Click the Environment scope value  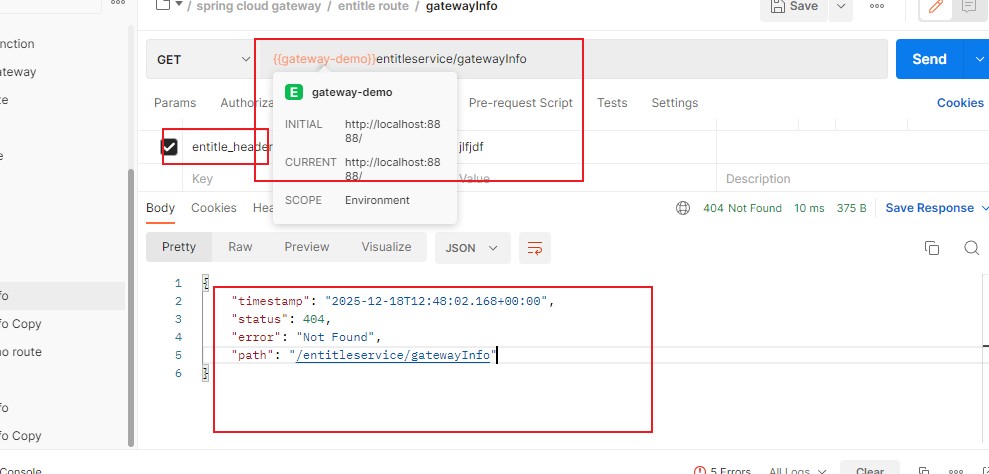(x=377, y=200)
